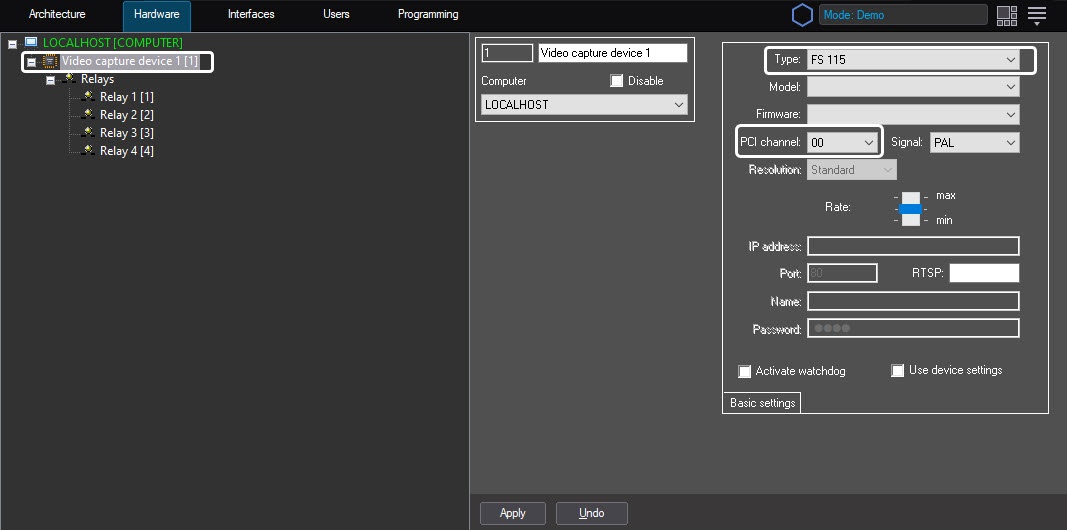Click the LOCALHOST computer icon in tree
Viewport: 1067px width, 530px height.
31,43
